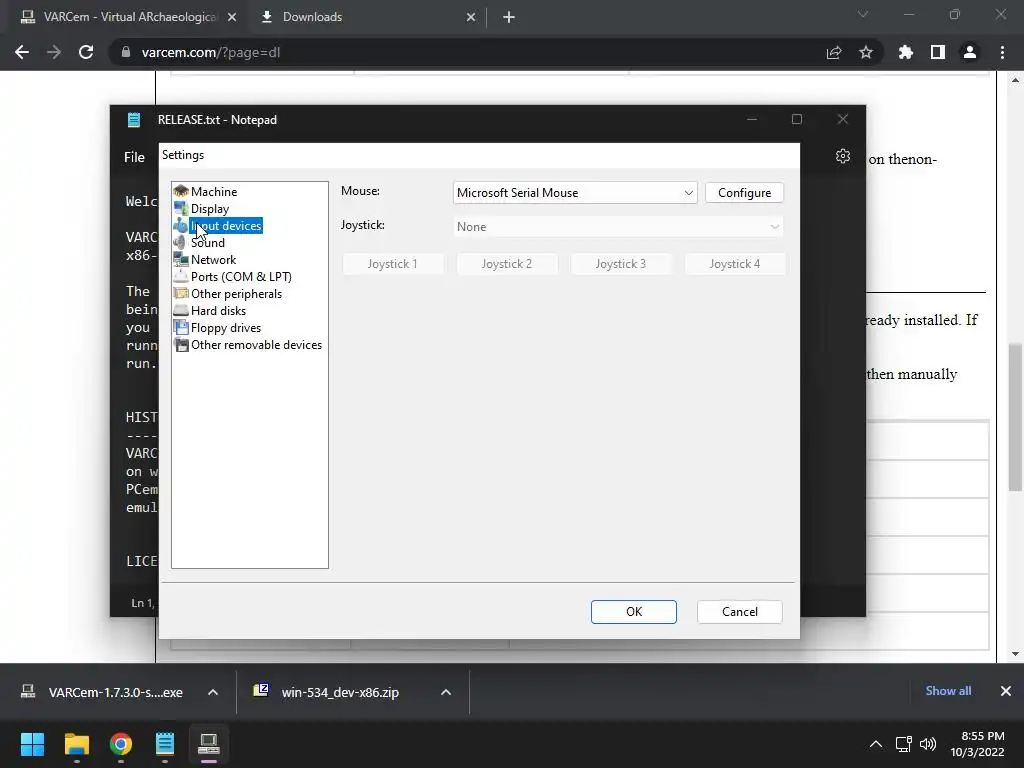The width and height of the screenshot is (1024, 768).
Task: Open Chrome three-dot menu
Action: [x=1002, y=52]
